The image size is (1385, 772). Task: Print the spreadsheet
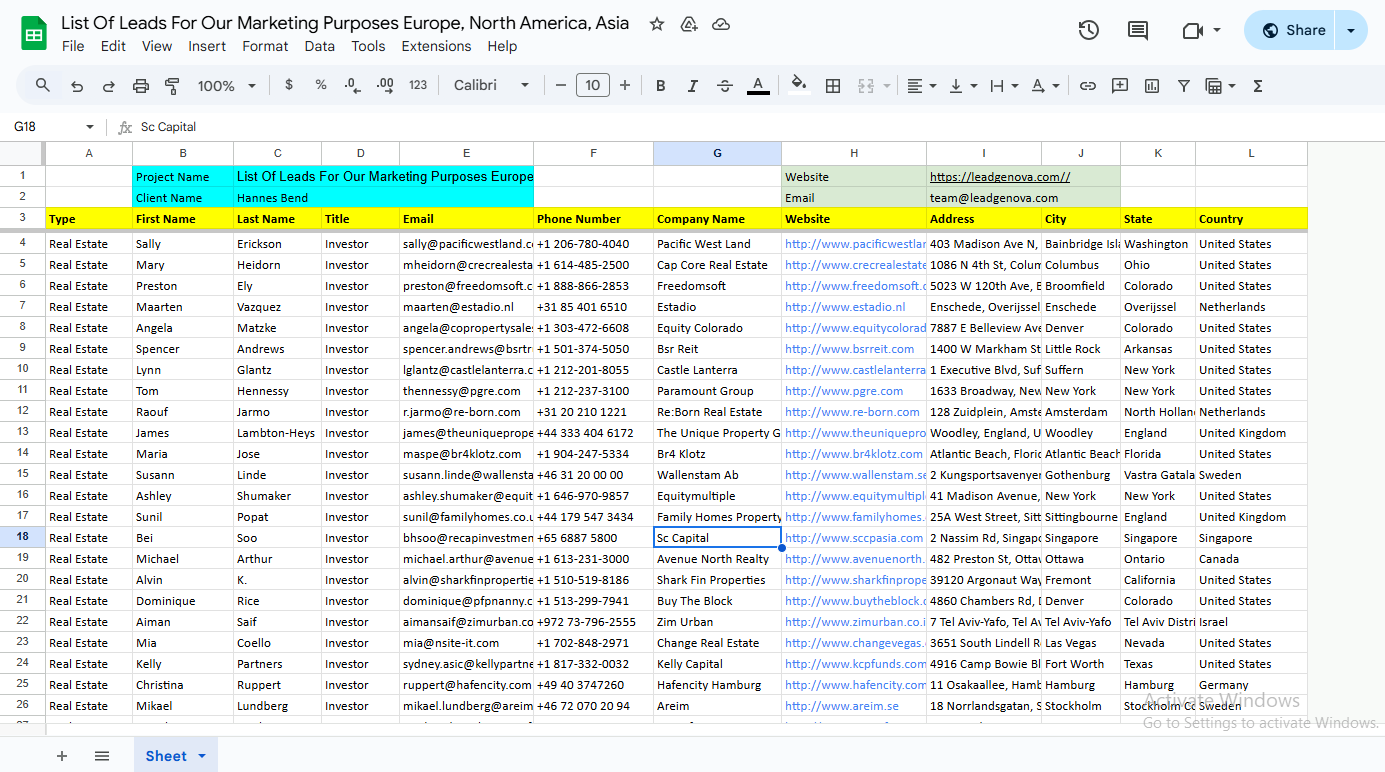coord(141,86)
